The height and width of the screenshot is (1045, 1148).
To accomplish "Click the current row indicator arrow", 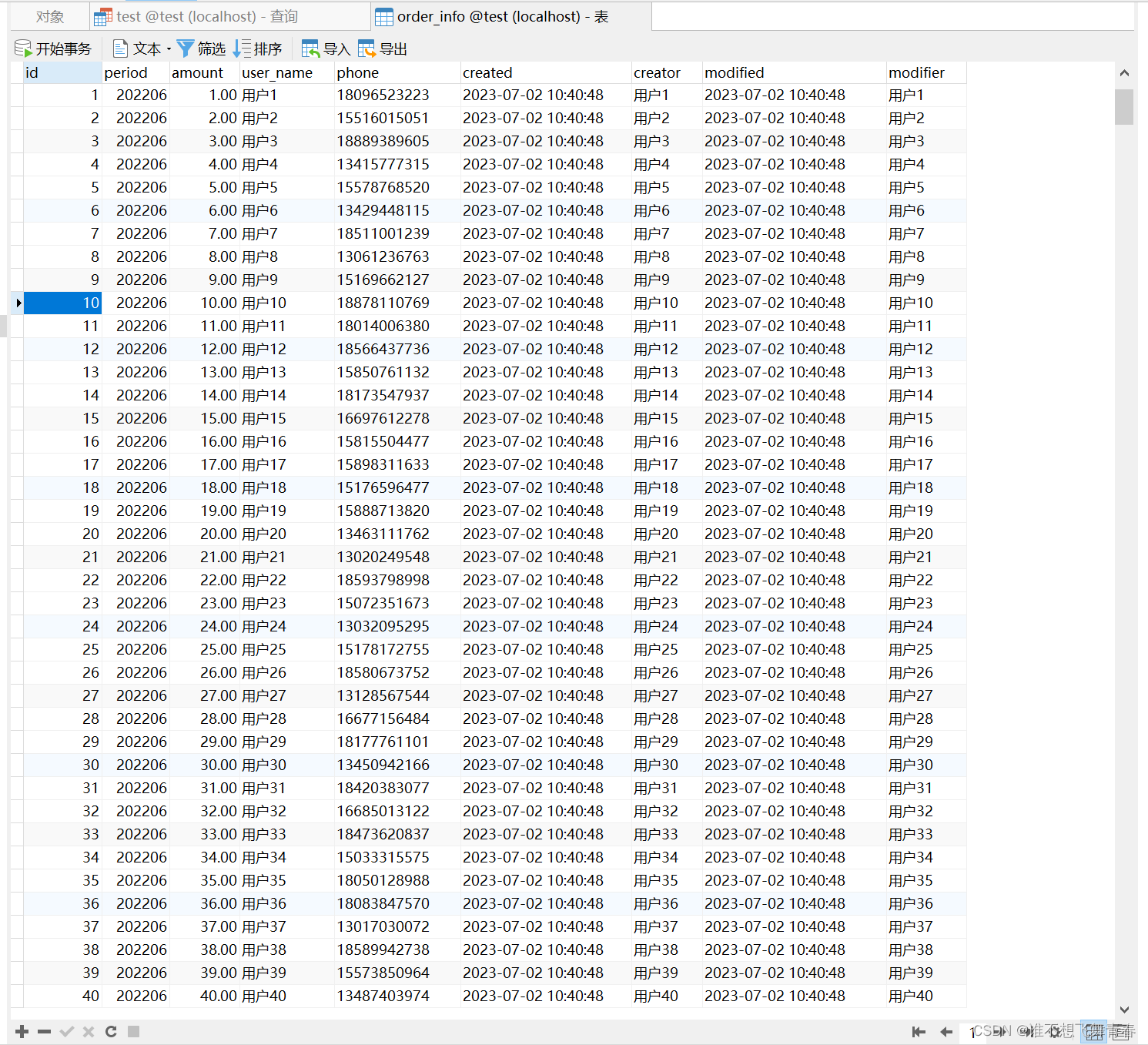I will pos(18,303).
